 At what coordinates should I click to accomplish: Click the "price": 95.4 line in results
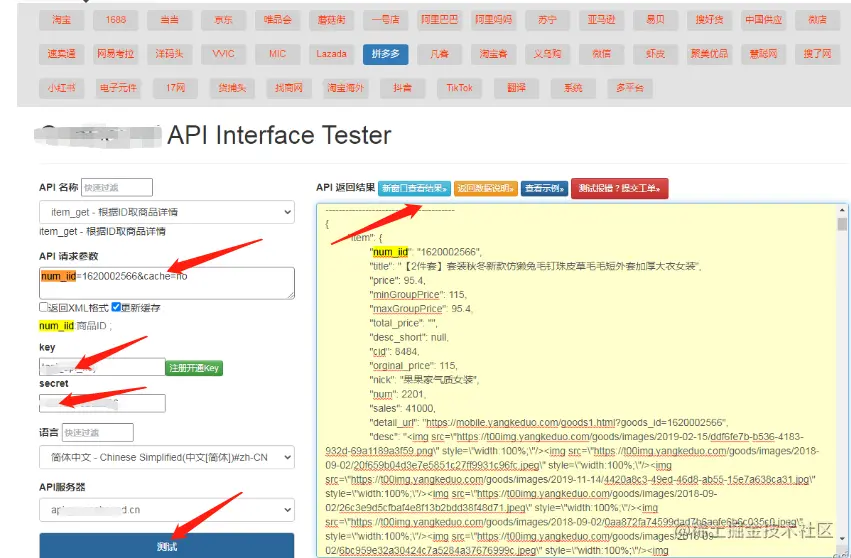pyautogui.click(x=398, y=281)
